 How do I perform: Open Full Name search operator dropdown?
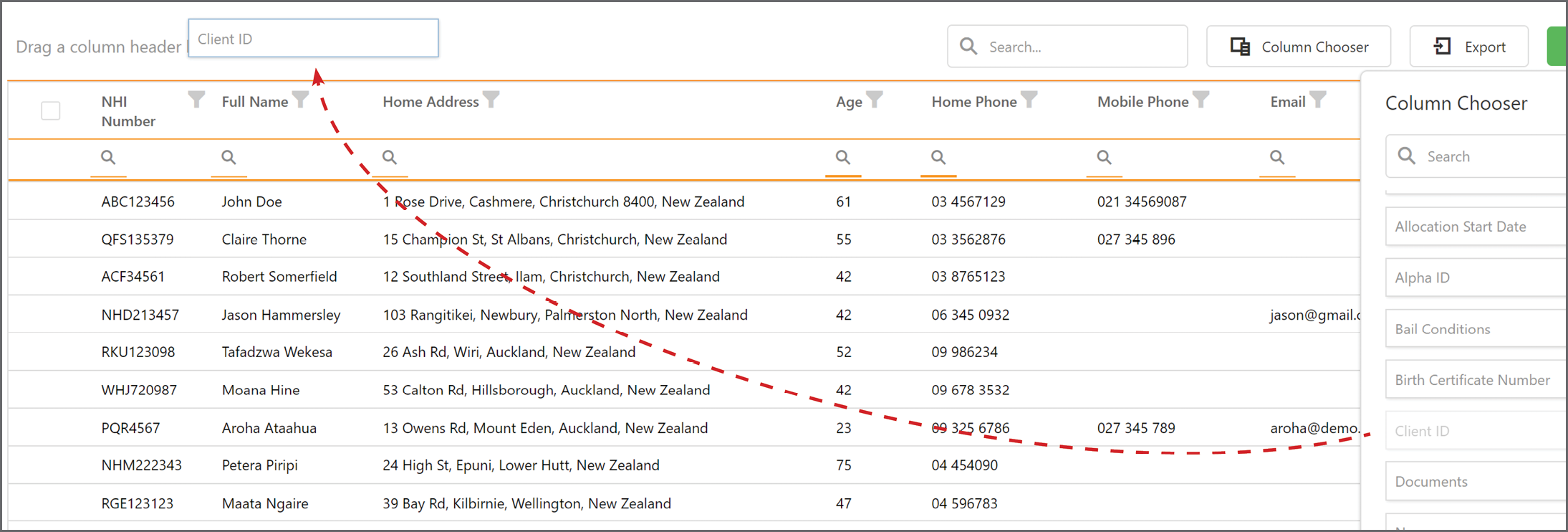coord(229,157)
